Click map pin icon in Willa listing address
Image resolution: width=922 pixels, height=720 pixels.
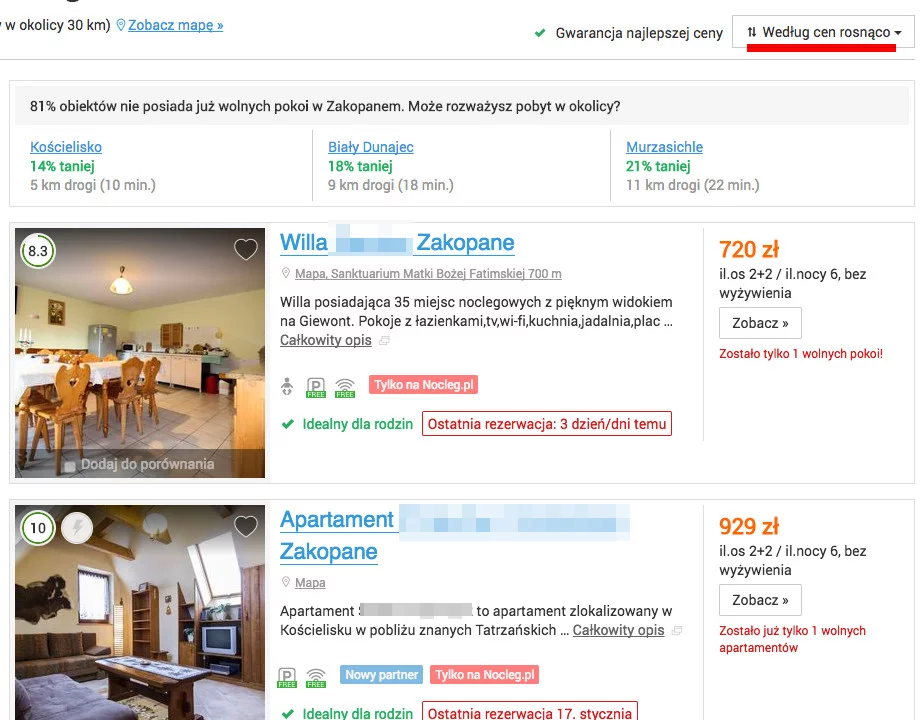[286, 274]
